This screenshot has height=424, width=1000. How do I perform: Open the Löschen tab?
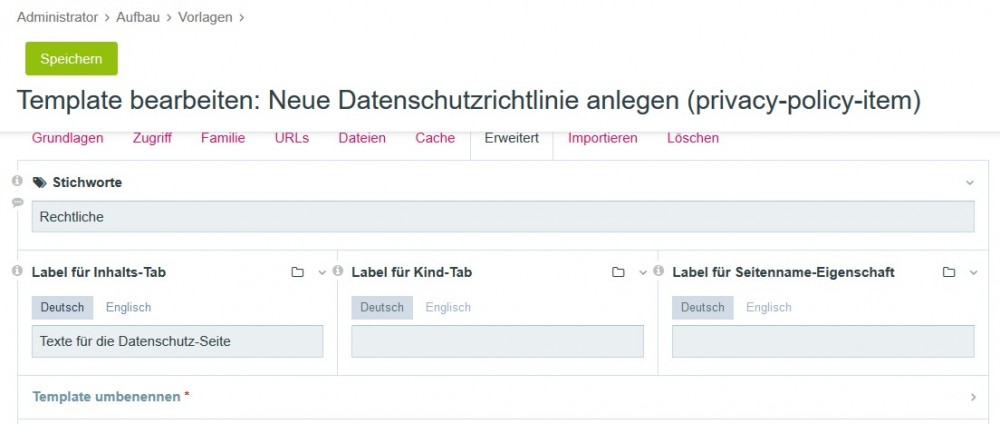(x=693, y=138)
